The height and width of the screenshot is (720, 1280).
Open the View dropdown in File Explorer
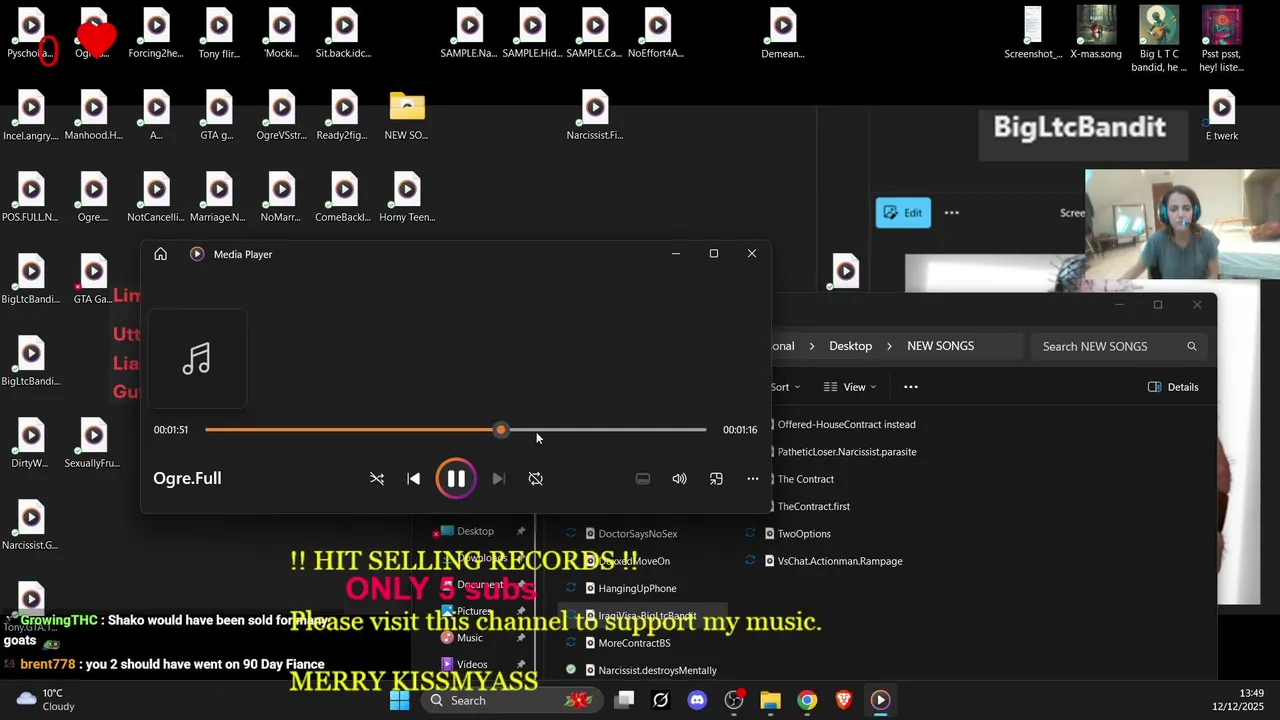pyautogui.click(x=849, y=387)
